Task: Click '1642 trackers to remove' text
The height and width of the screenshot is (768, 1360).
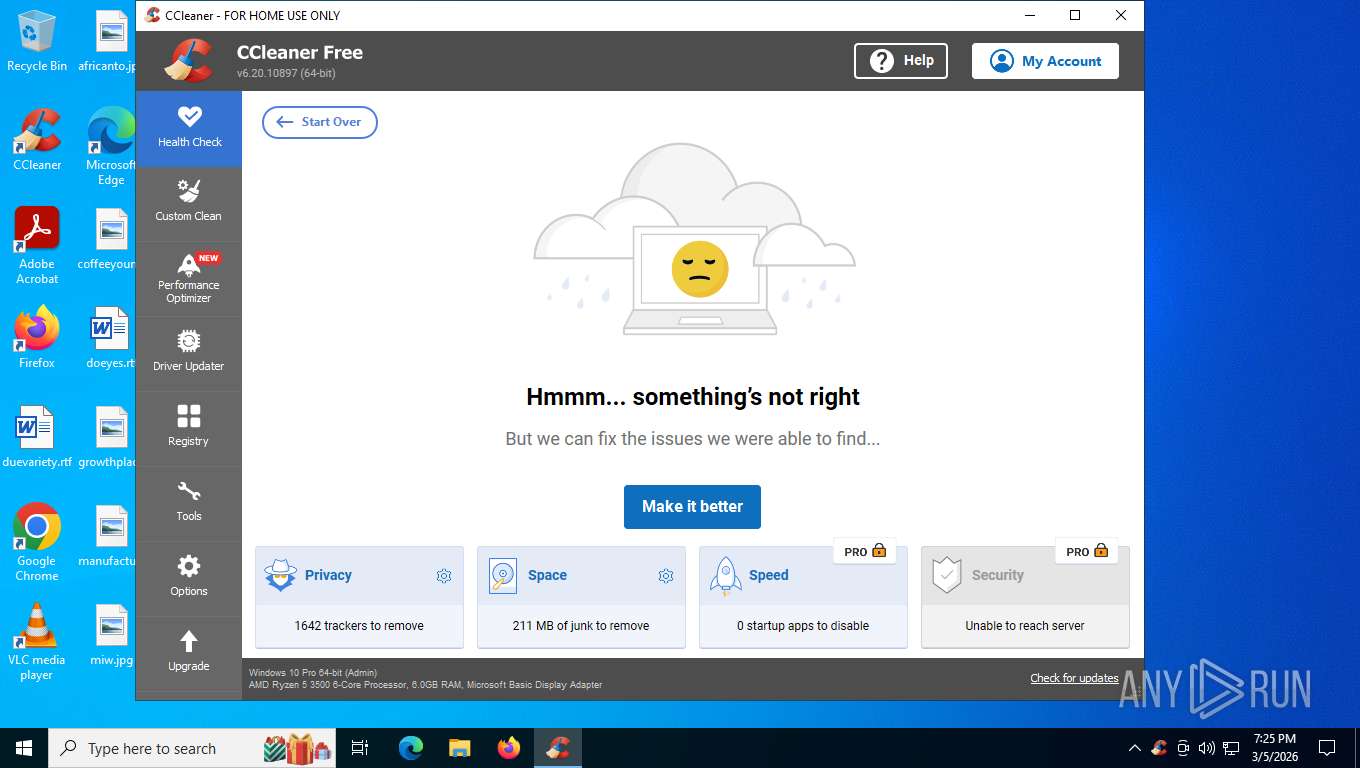Action: tap(359, 626)
